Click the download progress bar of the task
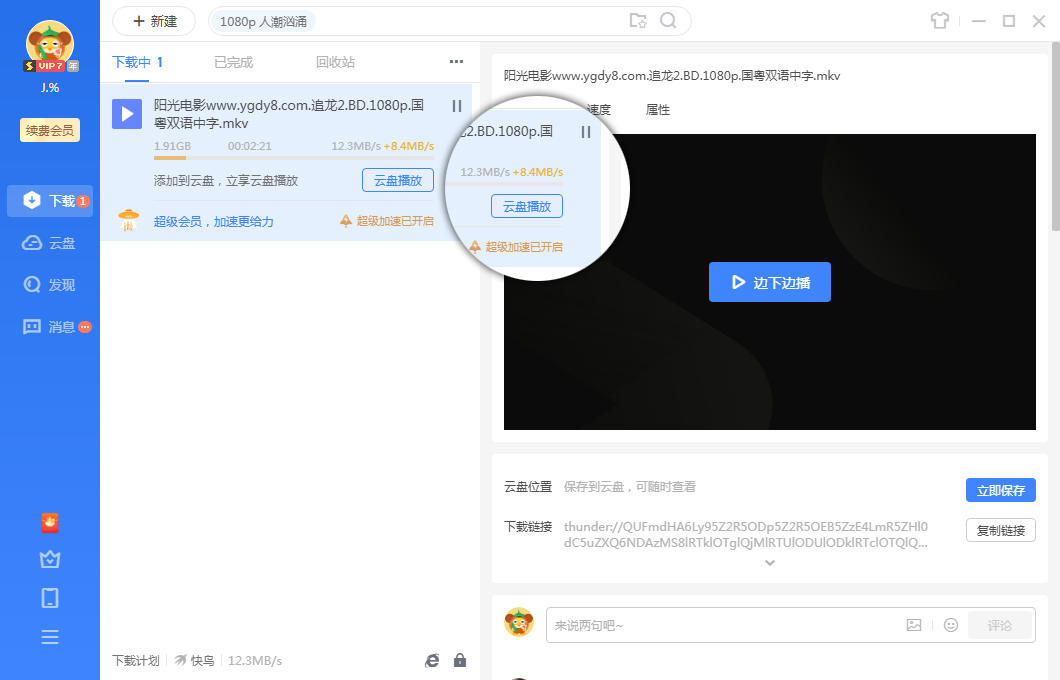 coord(293,158)
